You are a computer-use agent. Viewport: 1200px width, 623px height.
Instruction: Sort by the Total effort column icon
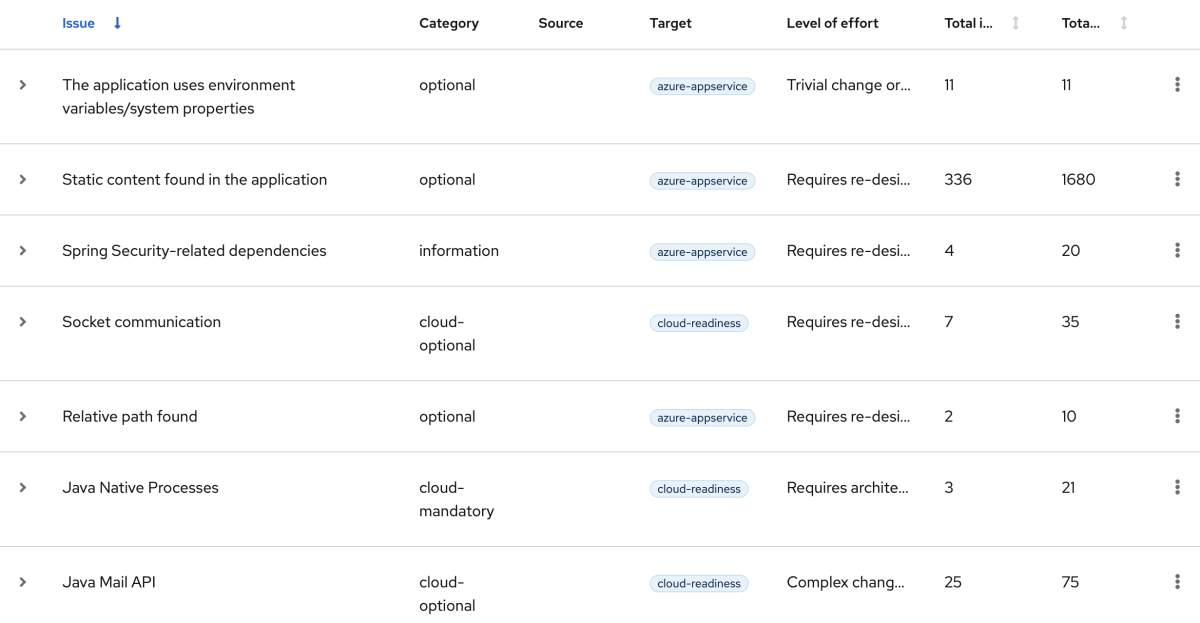click(x=1124, y=23)
